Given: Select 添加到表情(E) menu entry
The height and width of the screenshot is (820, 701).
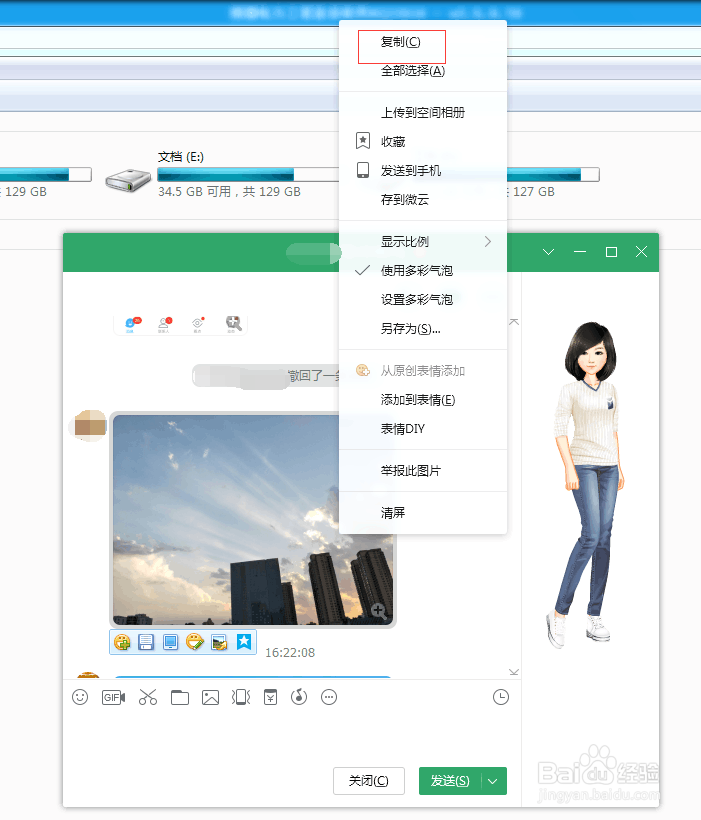Looking at the screenshot, I should coord(423,400).
